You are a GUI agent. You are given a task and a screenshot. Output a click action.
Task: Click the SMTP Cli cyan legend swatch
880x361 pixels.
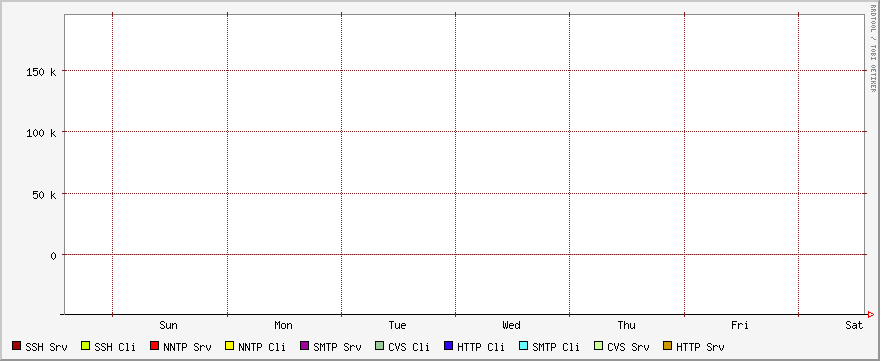coord(523,346)
